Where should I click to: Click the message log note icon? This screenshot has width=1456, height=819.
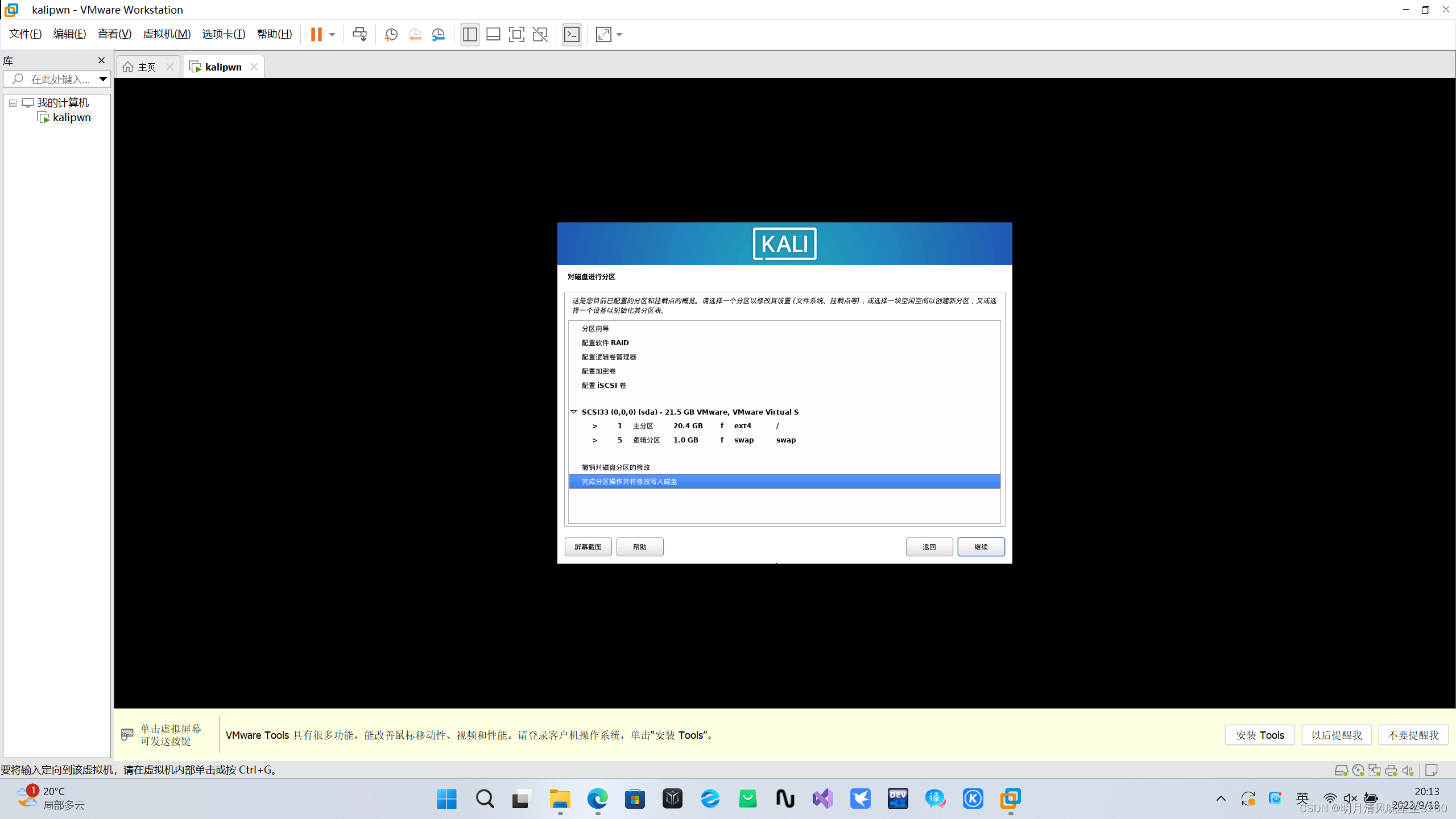1432,770
